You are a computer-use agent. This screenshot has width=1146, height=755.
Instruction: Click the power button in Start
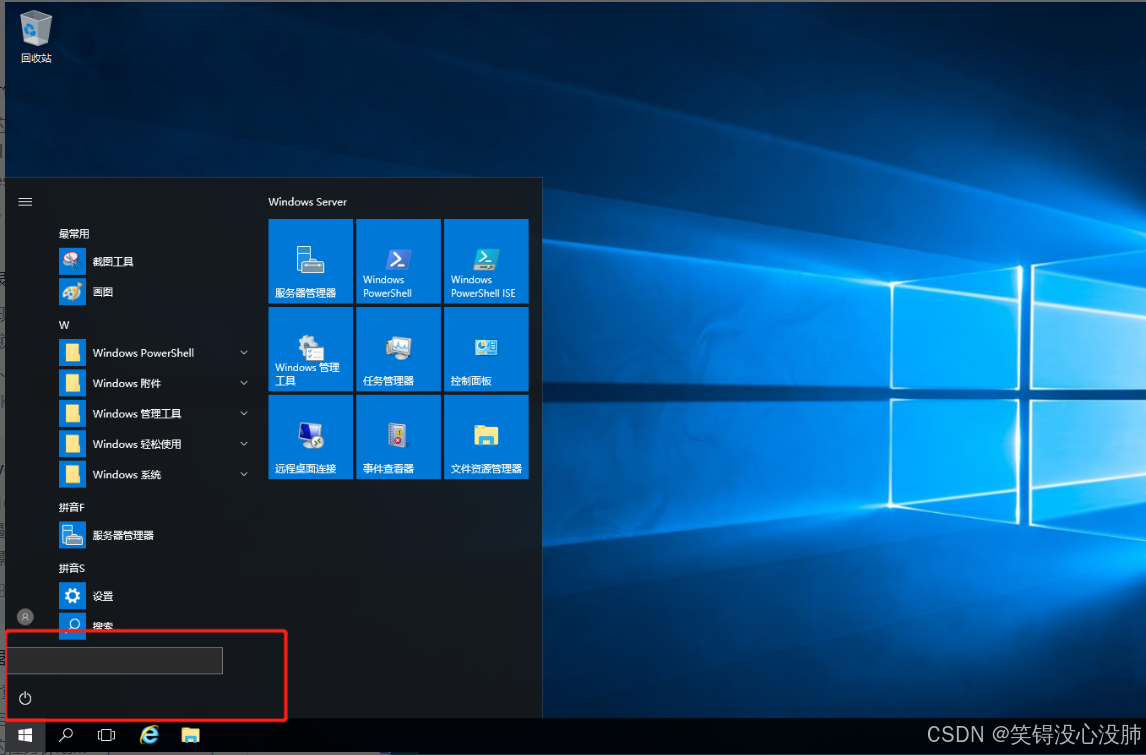click(x=25, y=699)
